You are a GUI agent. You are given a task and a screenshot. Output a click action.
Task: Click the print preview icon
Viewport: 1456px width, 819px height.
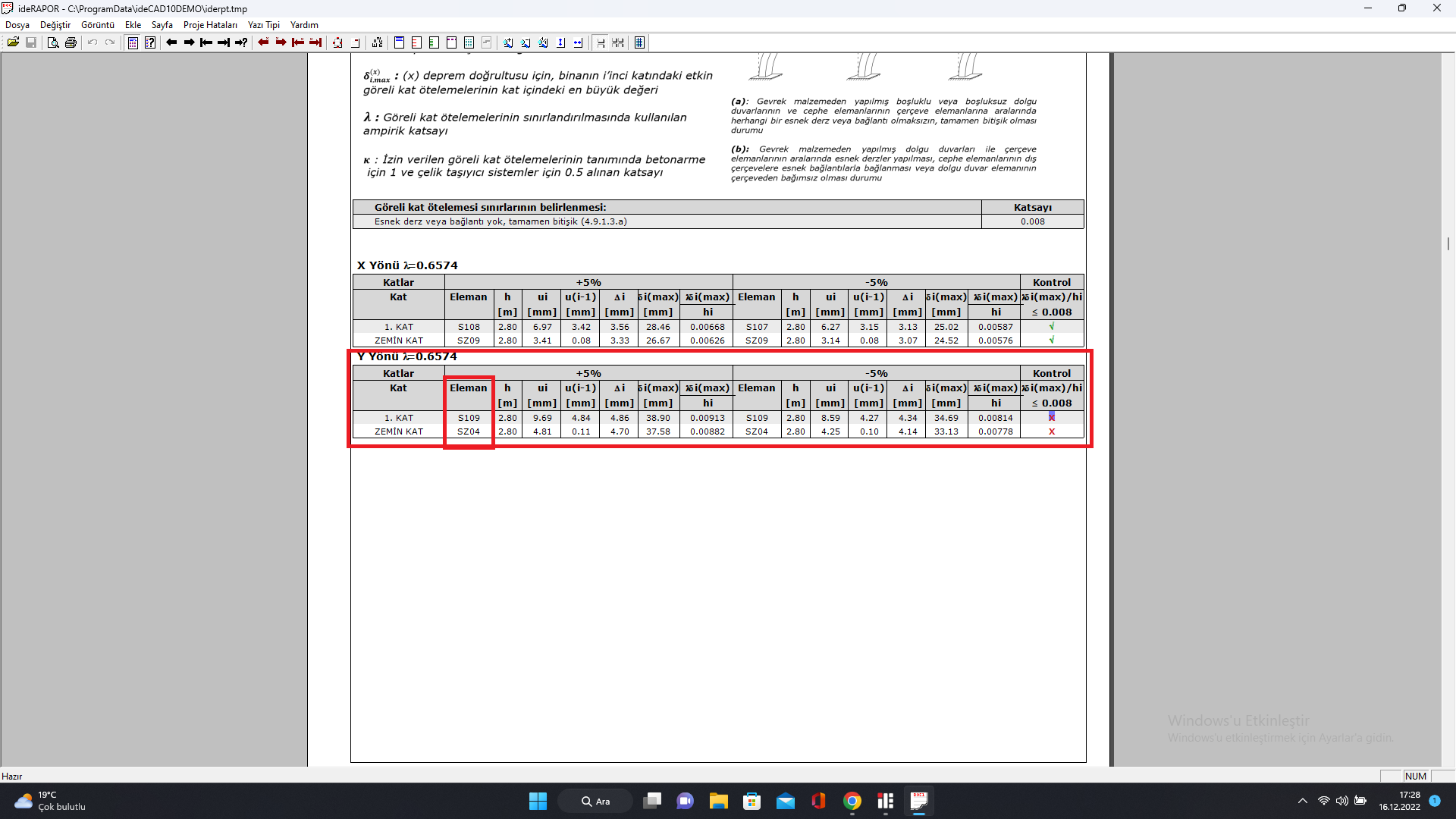(53, 42)
